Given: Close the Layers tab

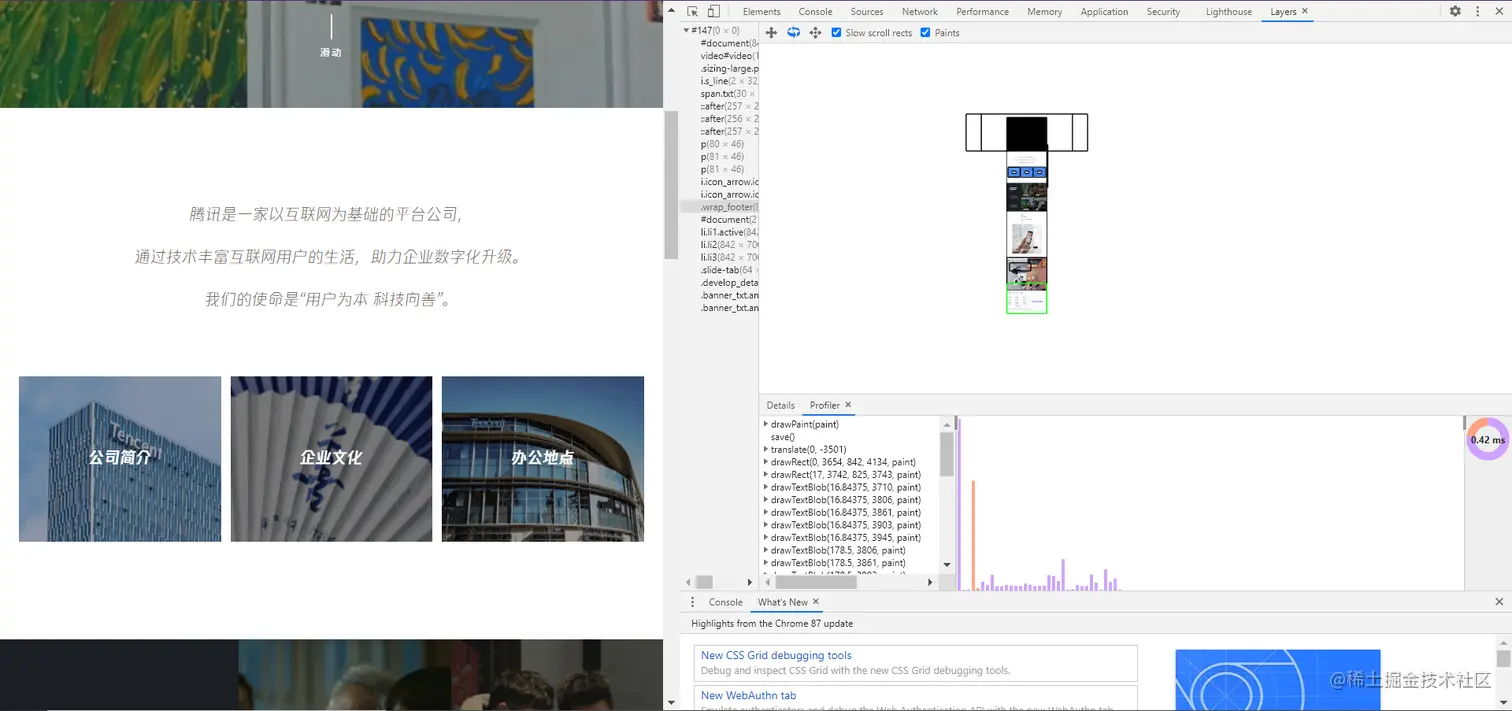Looking at the screenshot, I should (x=1305, y=11).
